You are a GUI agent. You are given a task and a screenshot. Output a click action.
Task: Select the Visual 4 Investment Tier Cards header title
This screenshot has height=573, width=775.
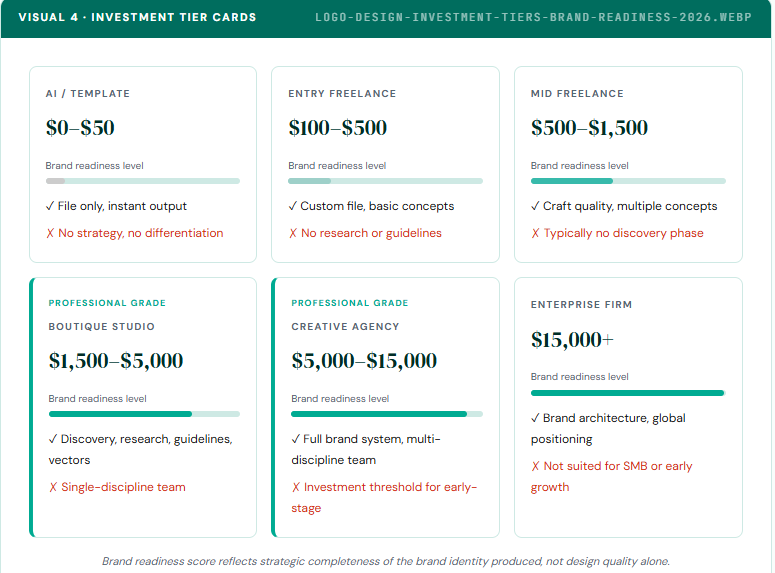coord(137,17)
